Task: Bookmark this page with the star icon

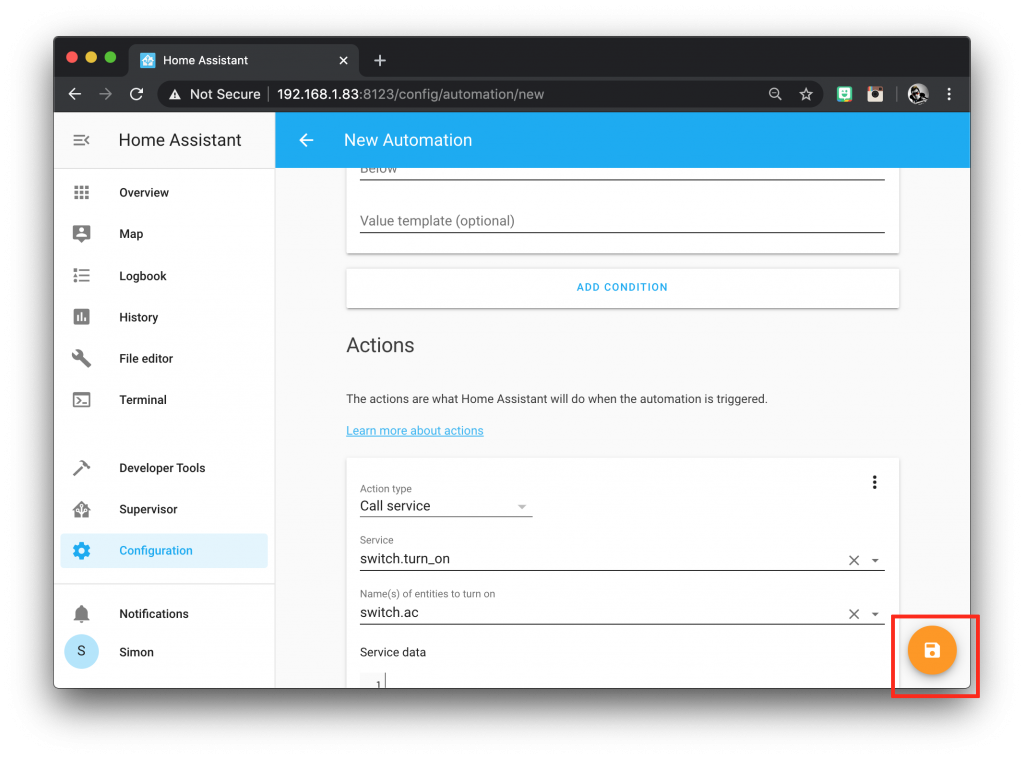Action: (x=806, y=94)
